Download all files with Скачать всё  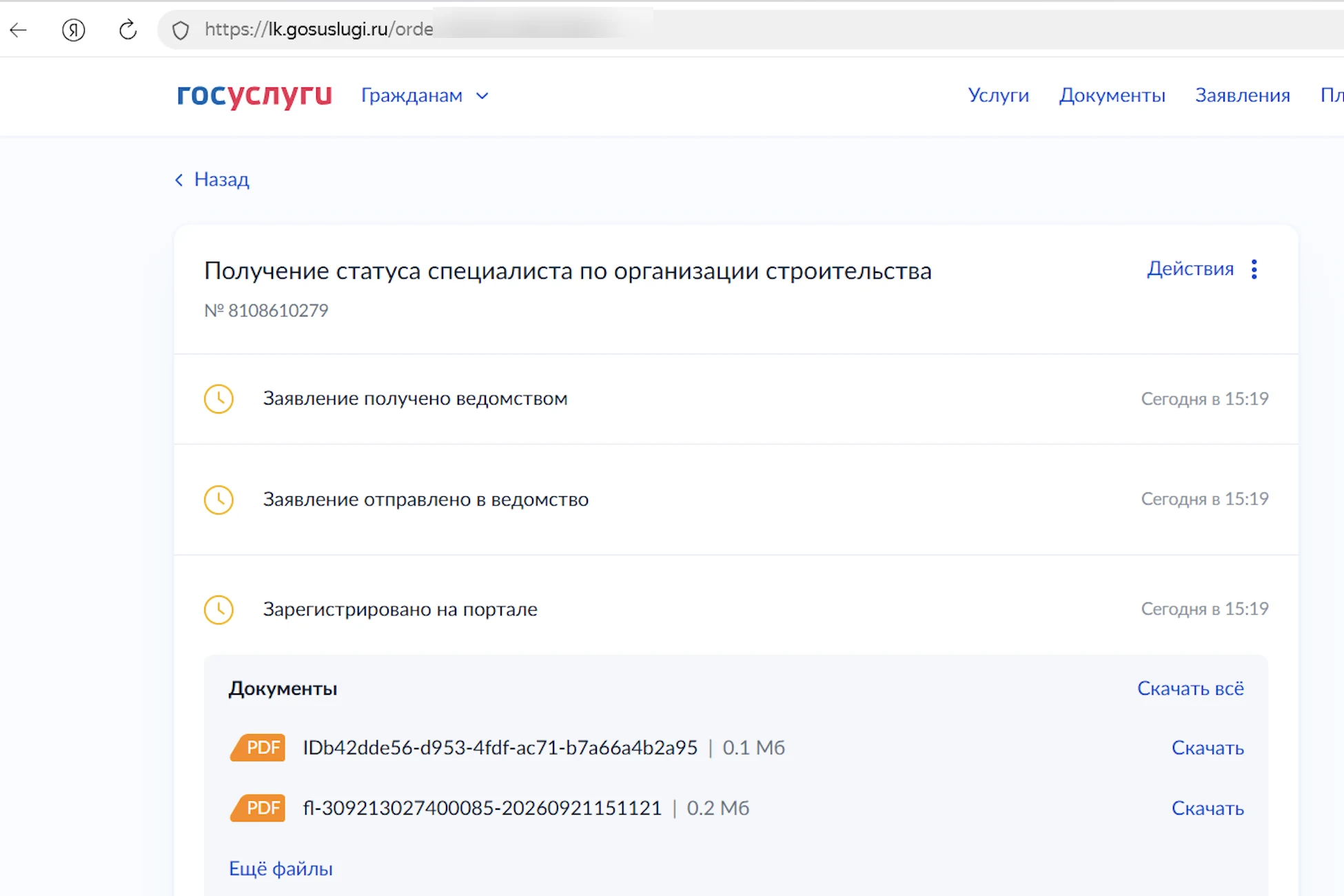click(x=1190, y=689)
